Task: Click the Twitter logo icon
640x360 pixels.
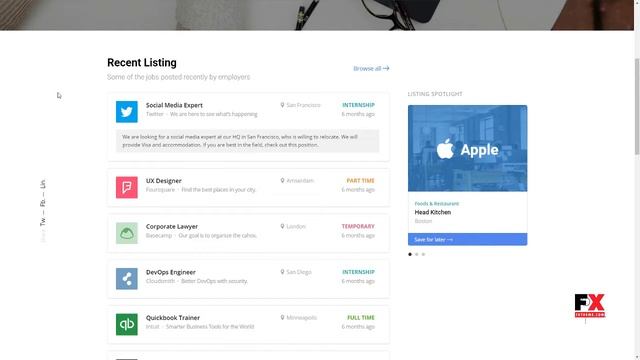Action: [127, 111]
